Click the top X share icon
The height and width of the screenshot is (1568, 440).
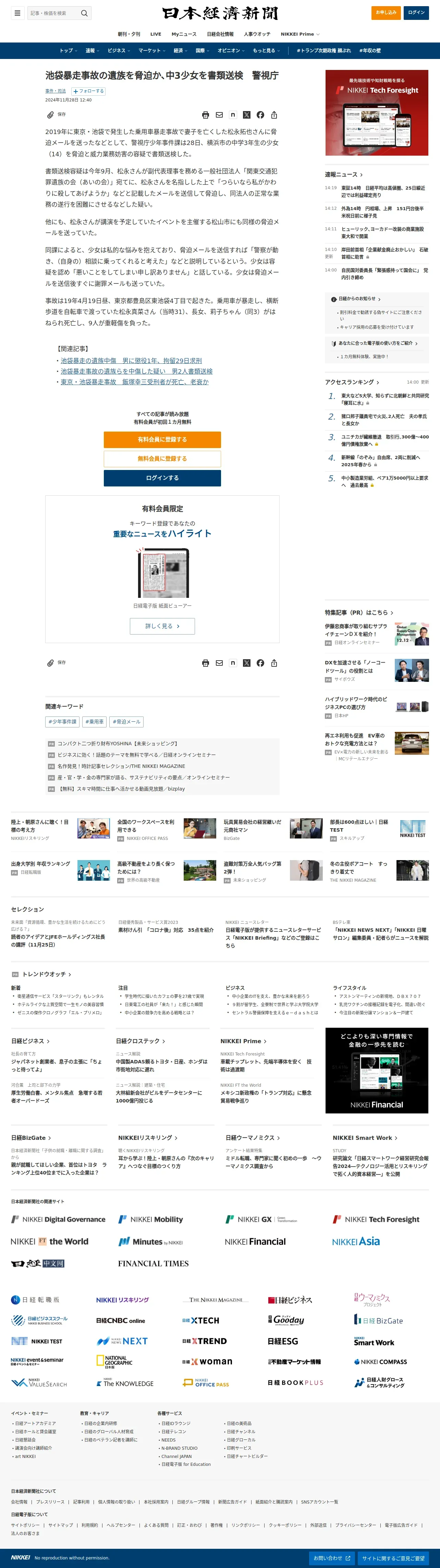coord(246,114)
